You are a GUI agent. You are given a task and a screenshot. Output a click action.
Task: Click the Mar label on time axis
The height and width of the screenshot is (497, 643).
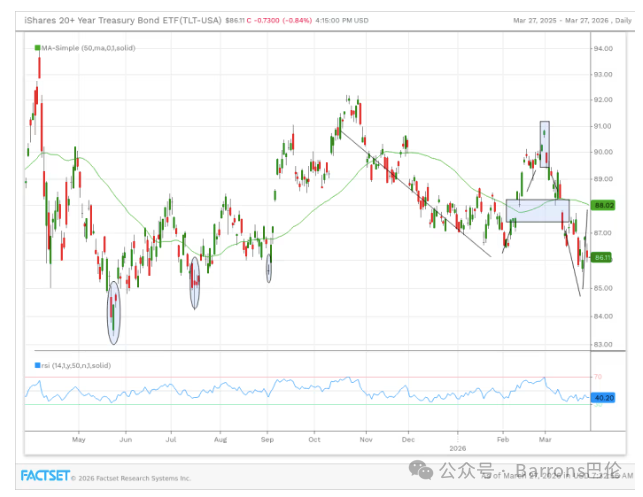tap(545, 440)
